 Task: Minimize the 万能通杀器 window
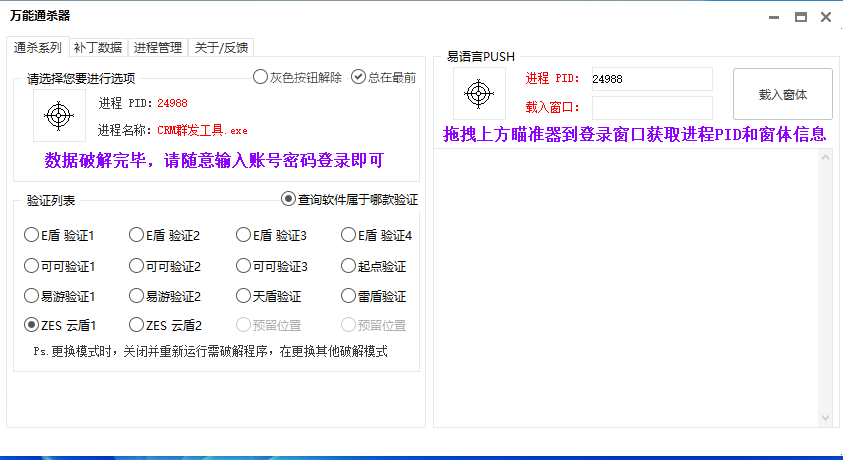pyautogui.click(x=774, y=17)
